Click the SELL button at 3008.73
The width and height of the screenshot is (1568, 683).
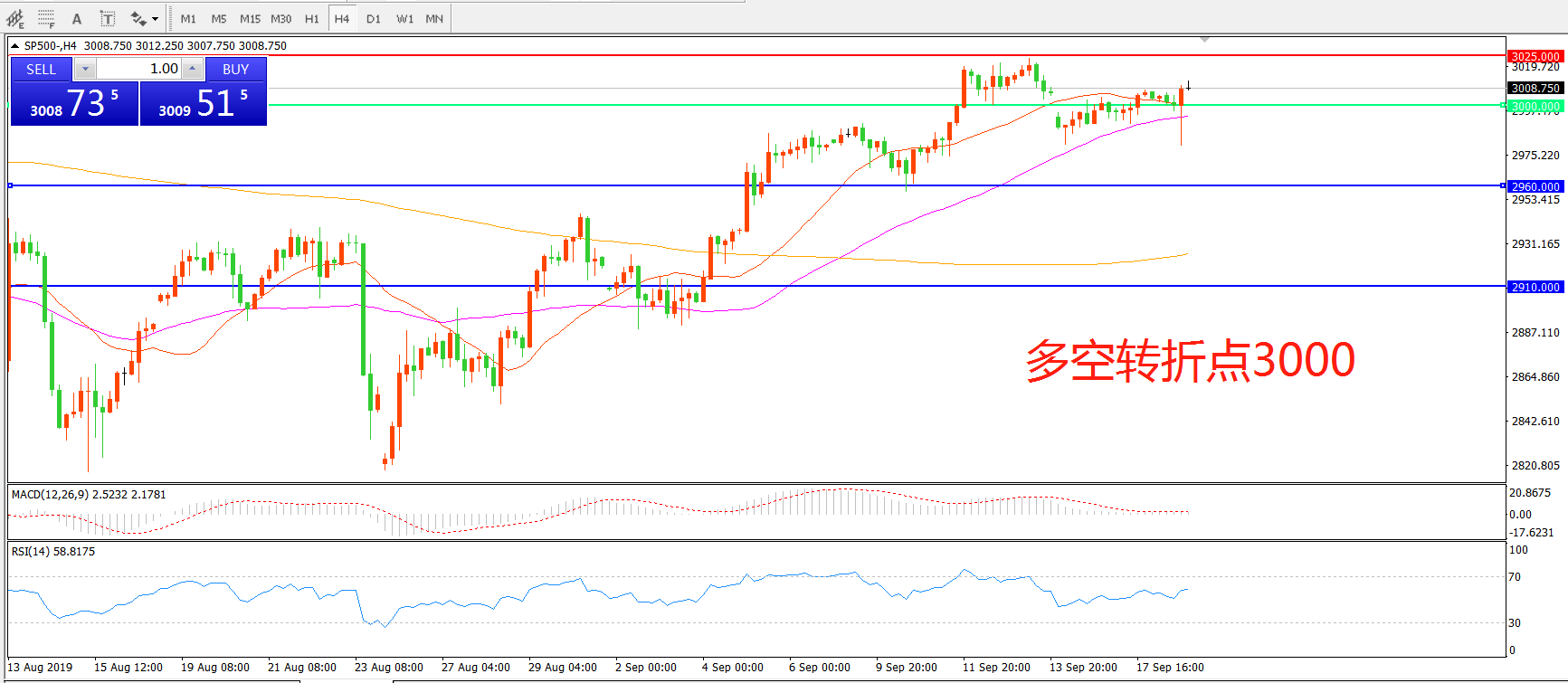click(74, 103)
